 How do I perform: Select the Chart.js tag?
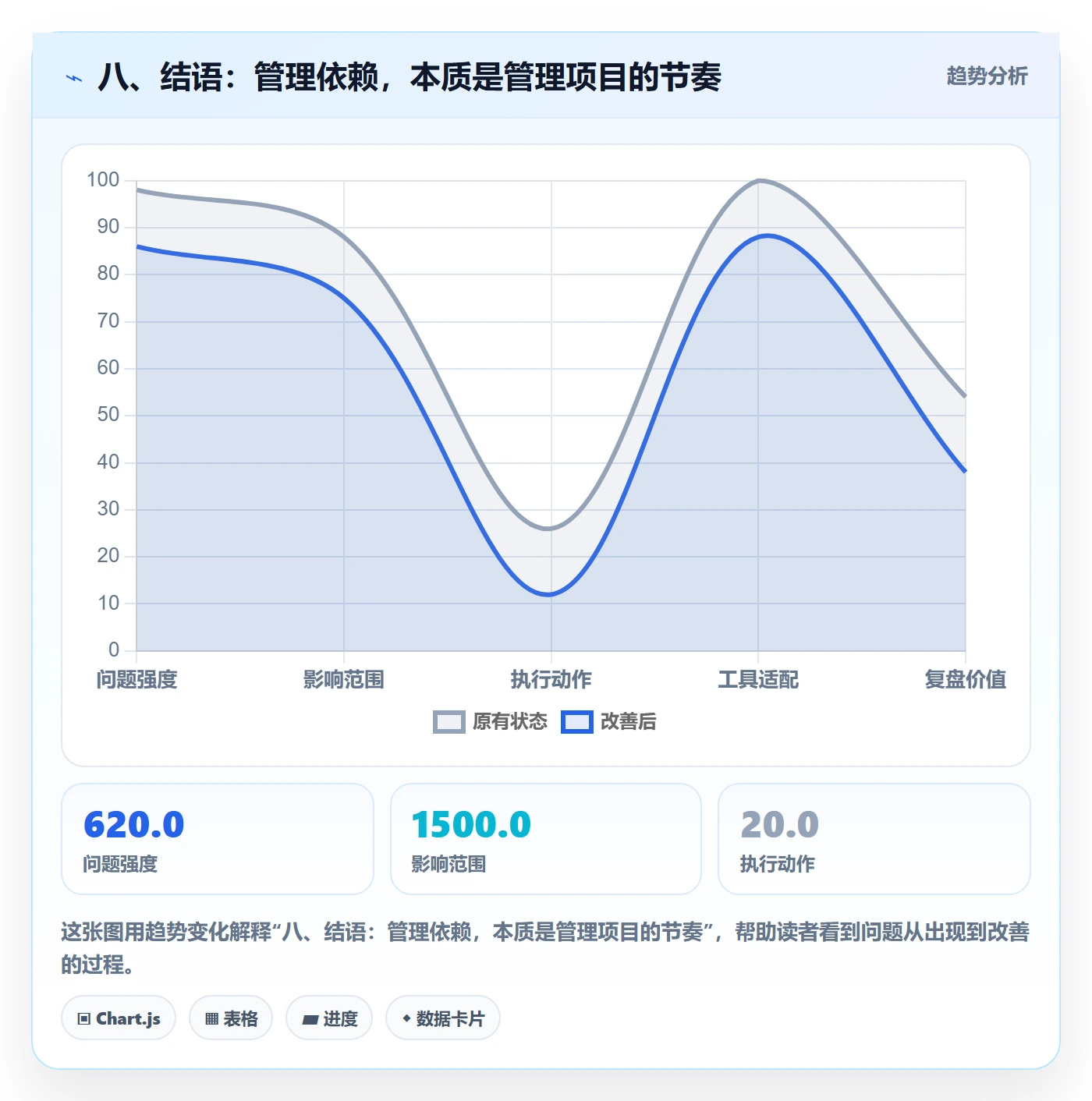click(119, 1018)
